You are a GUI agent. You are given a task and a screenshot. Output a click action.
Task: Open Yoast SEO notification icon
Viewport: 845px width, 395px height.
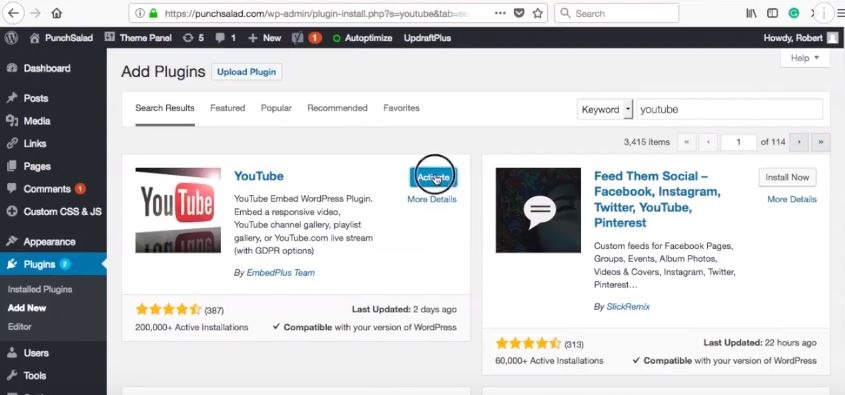[x=307, y=38]
